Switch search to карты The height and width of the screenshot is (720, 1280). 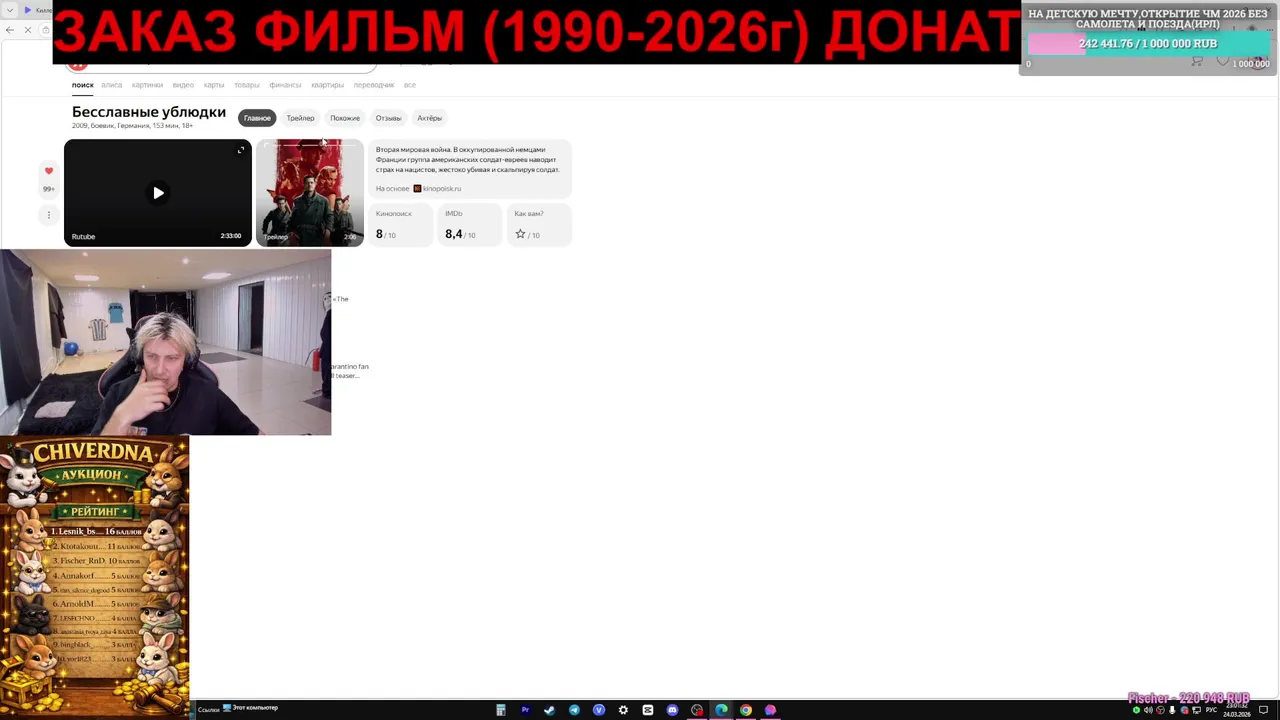(214, 85)
